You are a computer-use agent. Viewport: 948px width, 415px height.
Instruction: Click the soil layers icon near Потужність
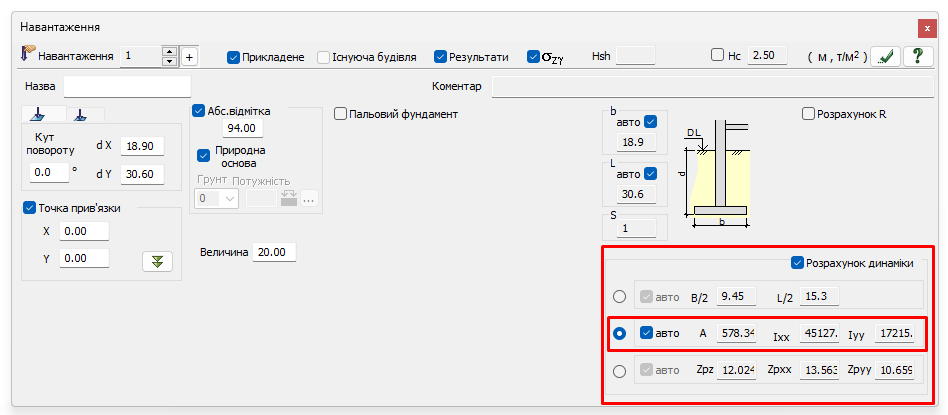[289, 198]
